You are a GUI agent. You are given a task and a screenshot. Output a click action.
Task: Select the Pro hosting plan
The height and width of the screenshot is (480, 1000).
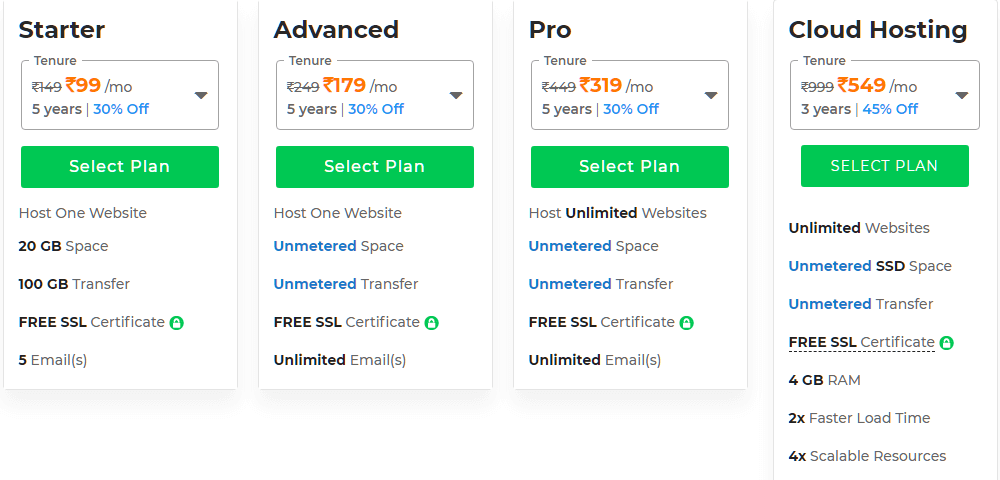[629, 166]
